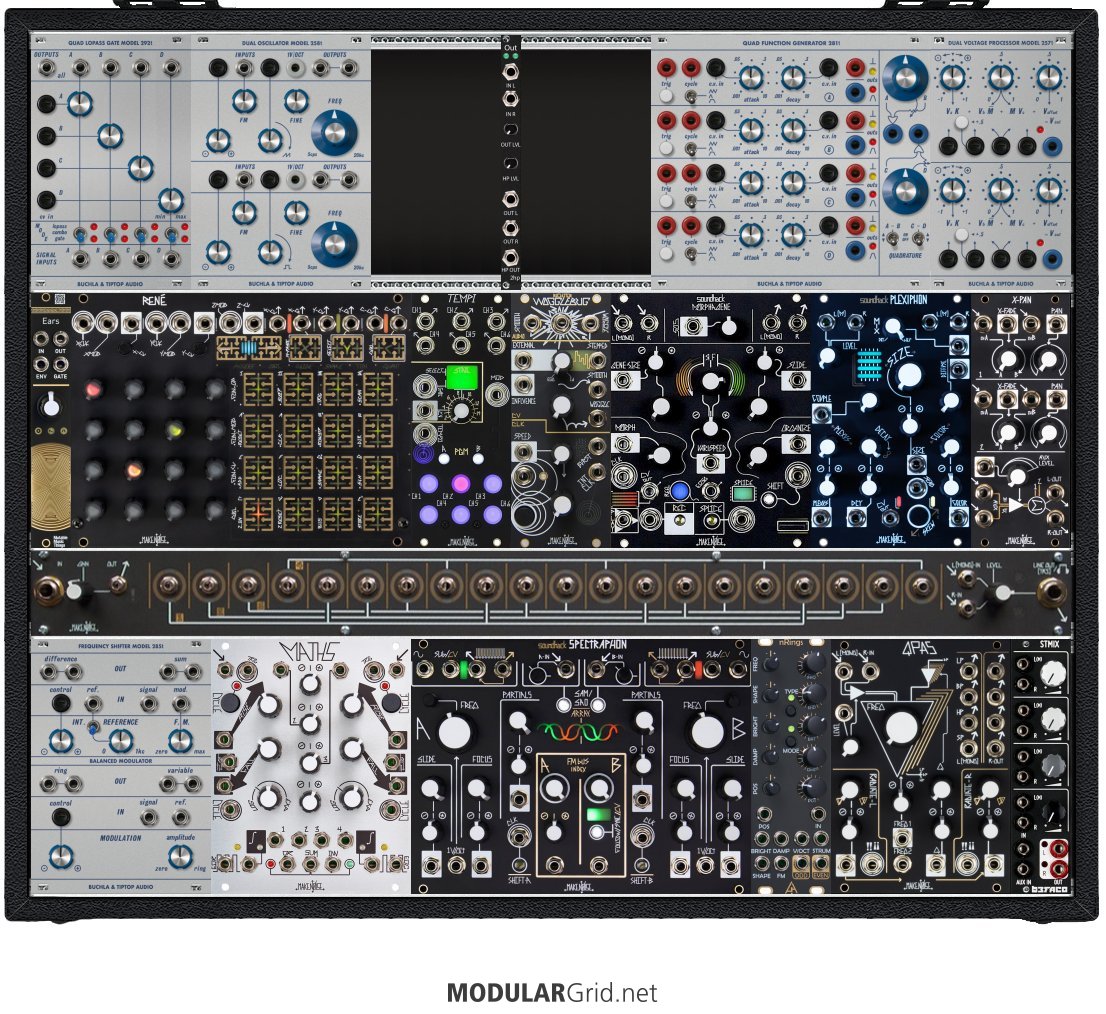Click the L-OUT jack on X-Pan
This screenshot has height=1014, width=1106.
1055,491
